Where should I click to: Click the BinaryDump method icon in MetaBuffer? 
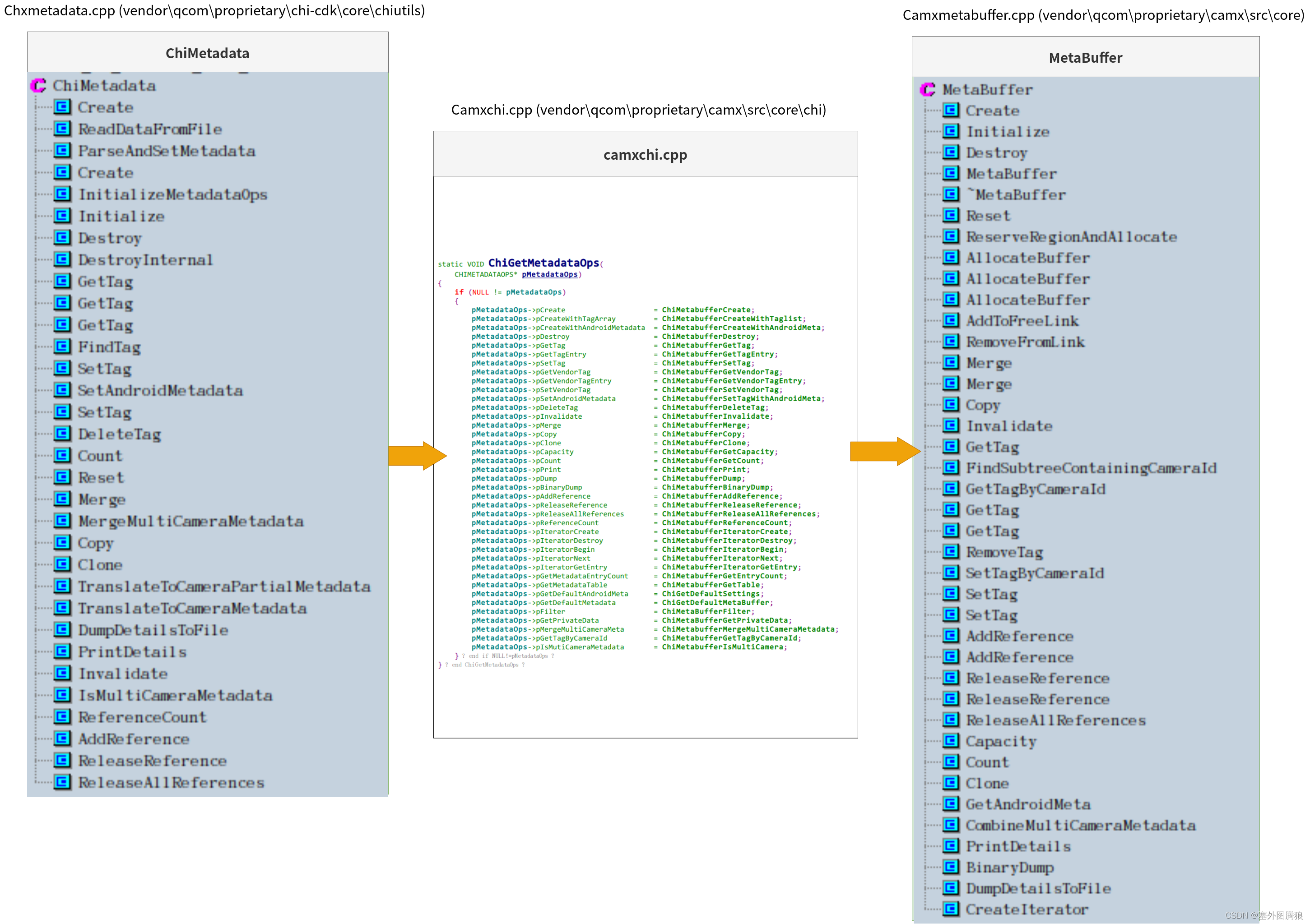[x=951, y=867]
